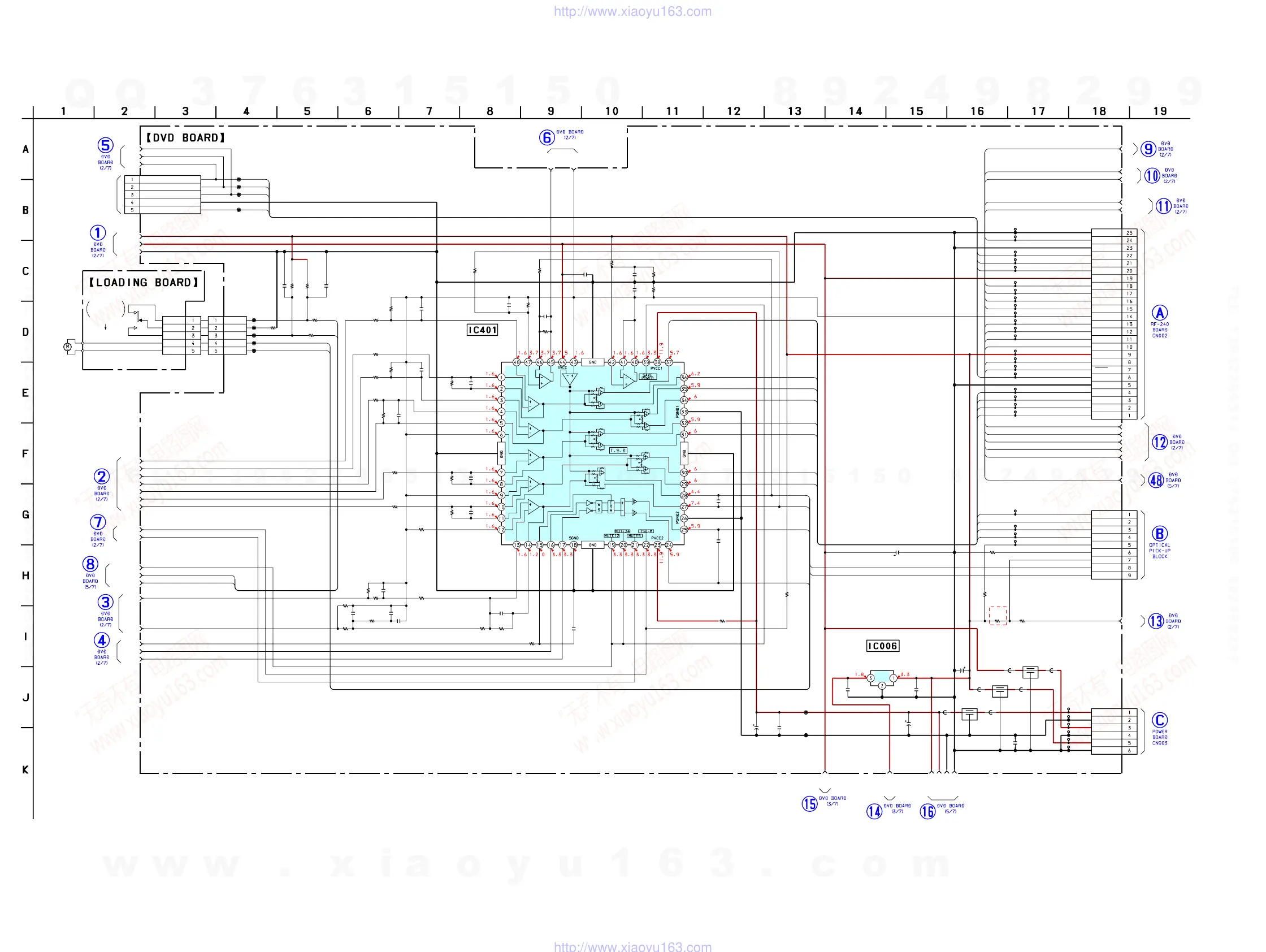Click circled reference marker 5 DVD Board
This screenshot has width=1266, height=952.
pyautogui.click(x=105, y=145)
